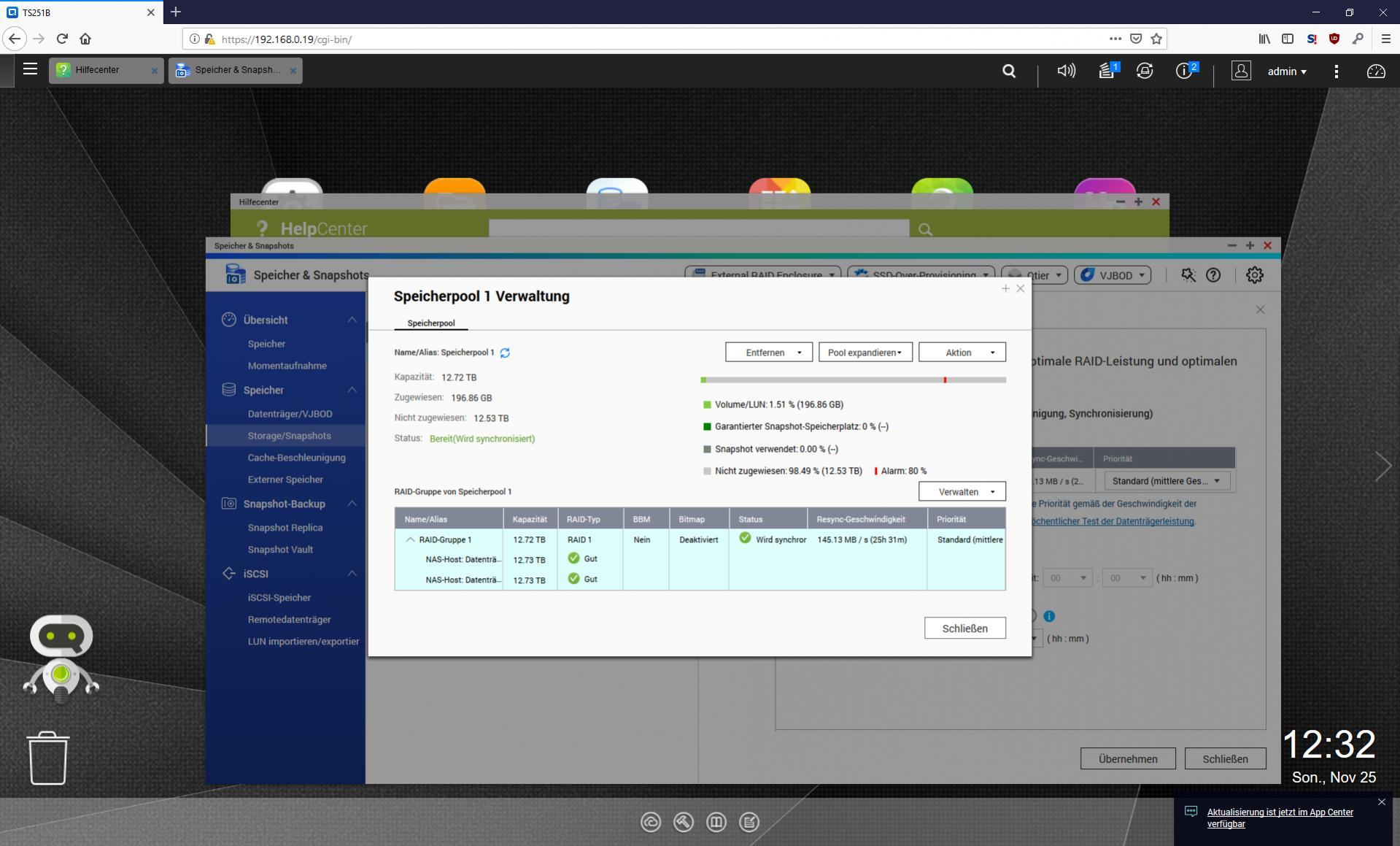
Task: Open Snapshot Replica in the sidebar
Action: (x=285, y=528)
